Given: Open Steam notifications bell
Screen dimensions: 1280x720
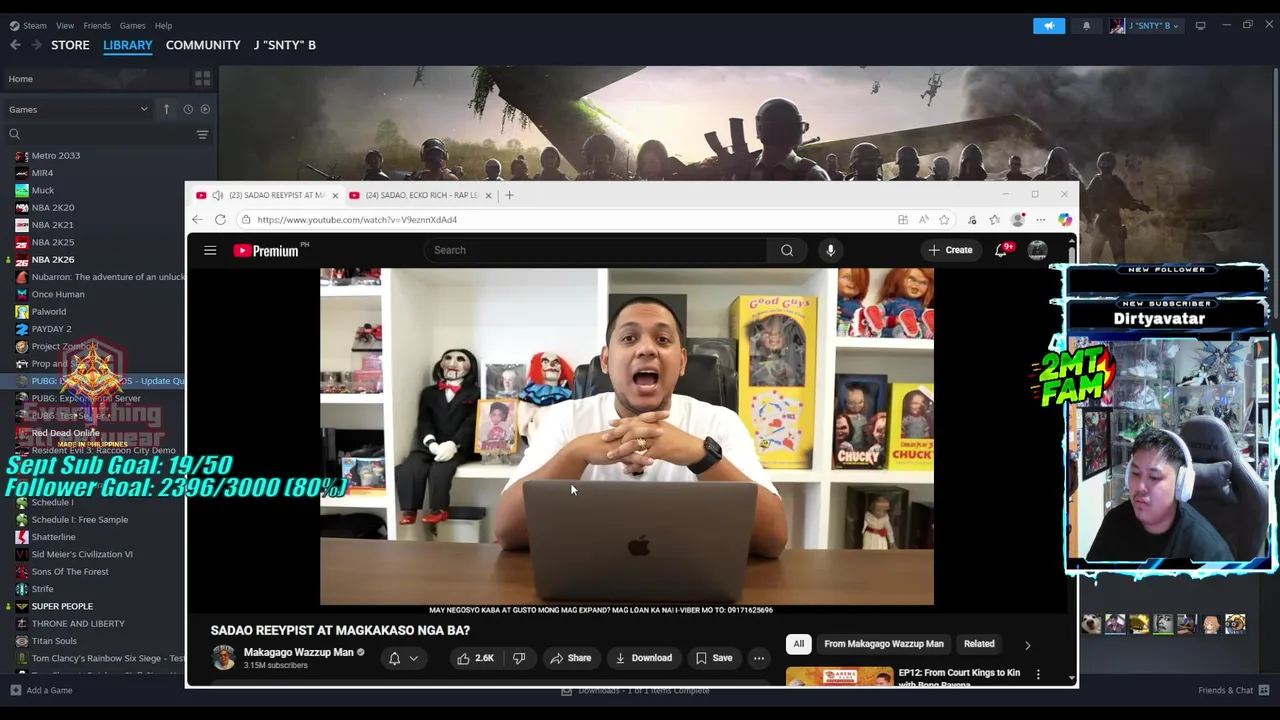Looking at the screenshot, I should pos(1086,25).
